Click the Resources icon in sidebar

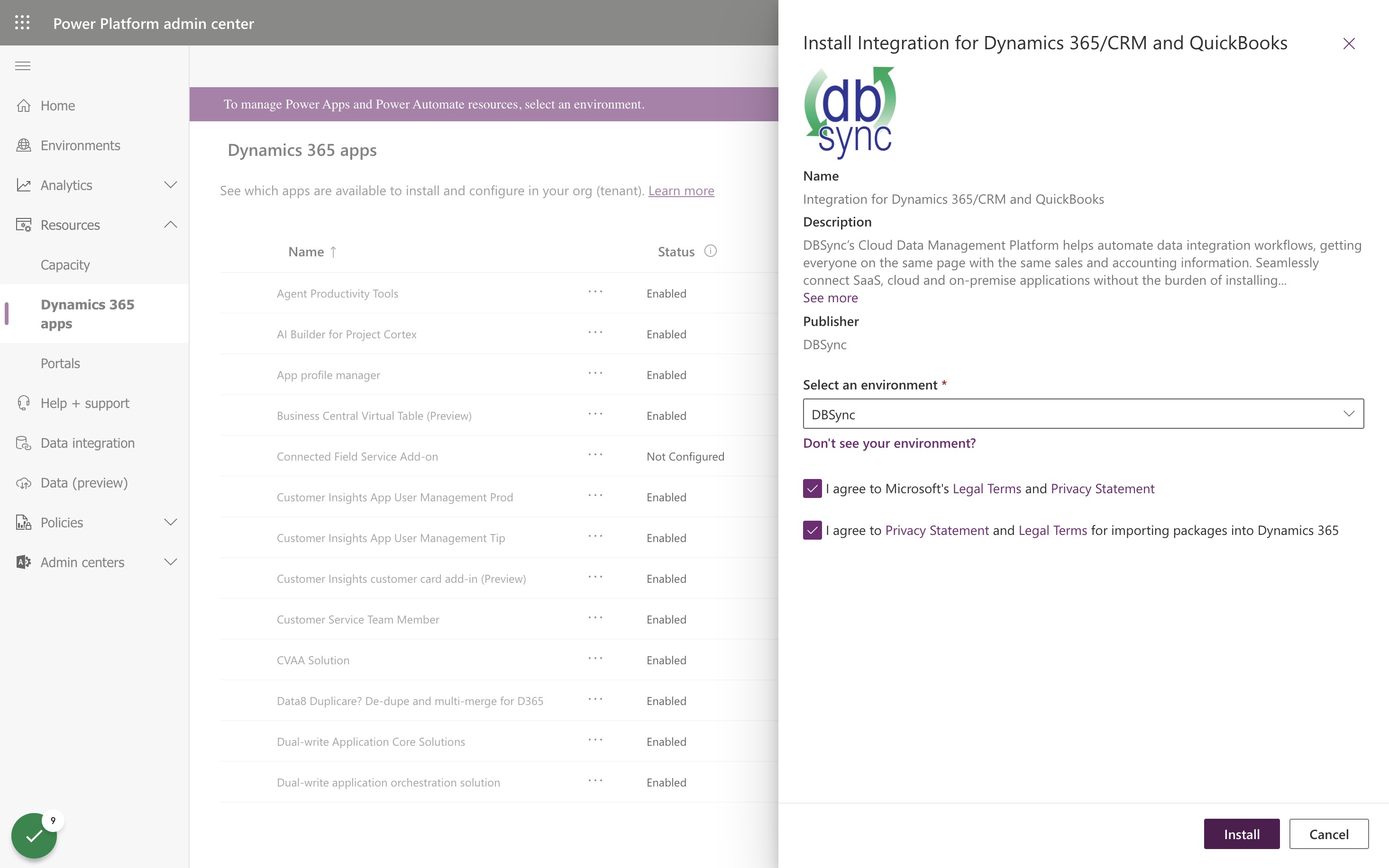tap(24, 225)
